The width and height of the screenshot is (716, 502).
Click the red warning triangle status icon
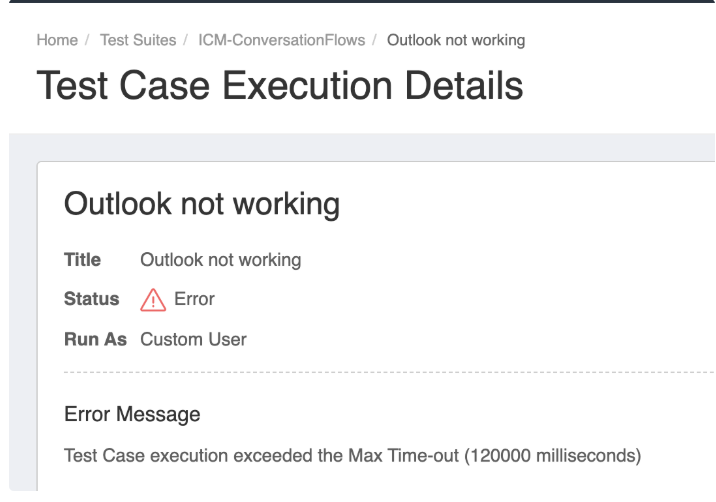153,300
